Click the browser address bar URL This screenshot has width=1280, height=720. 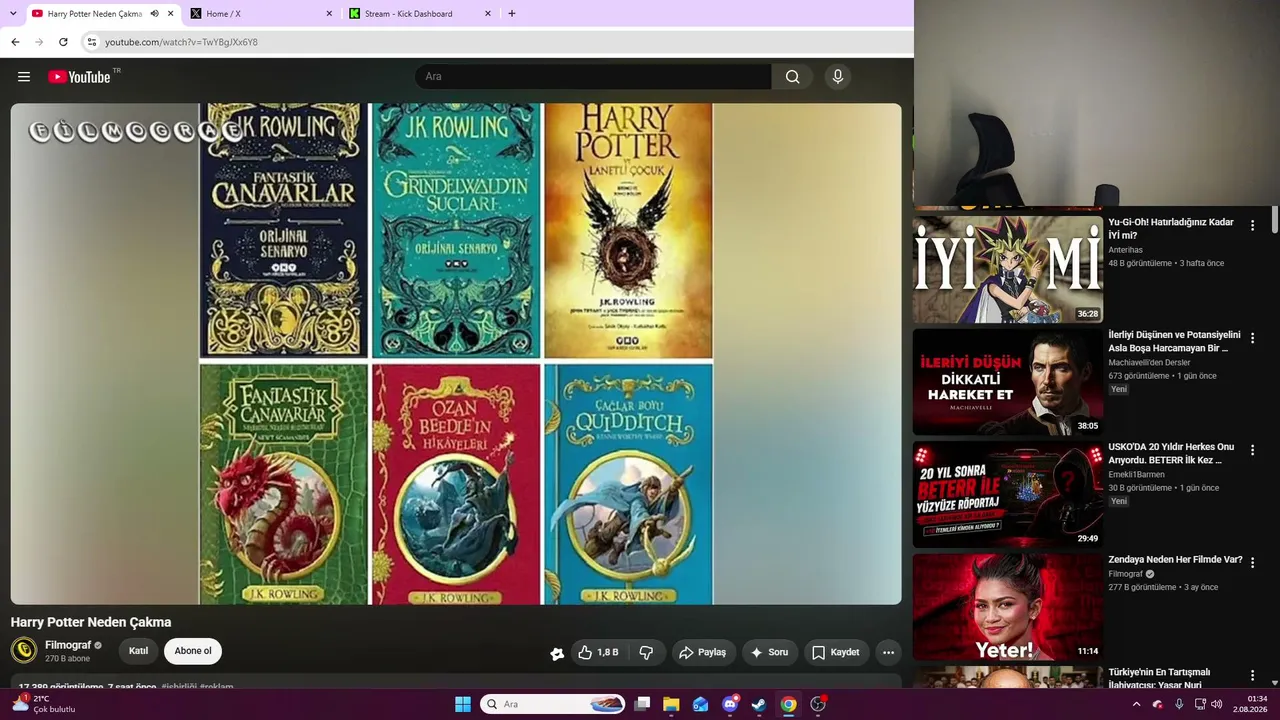point(181,42)
